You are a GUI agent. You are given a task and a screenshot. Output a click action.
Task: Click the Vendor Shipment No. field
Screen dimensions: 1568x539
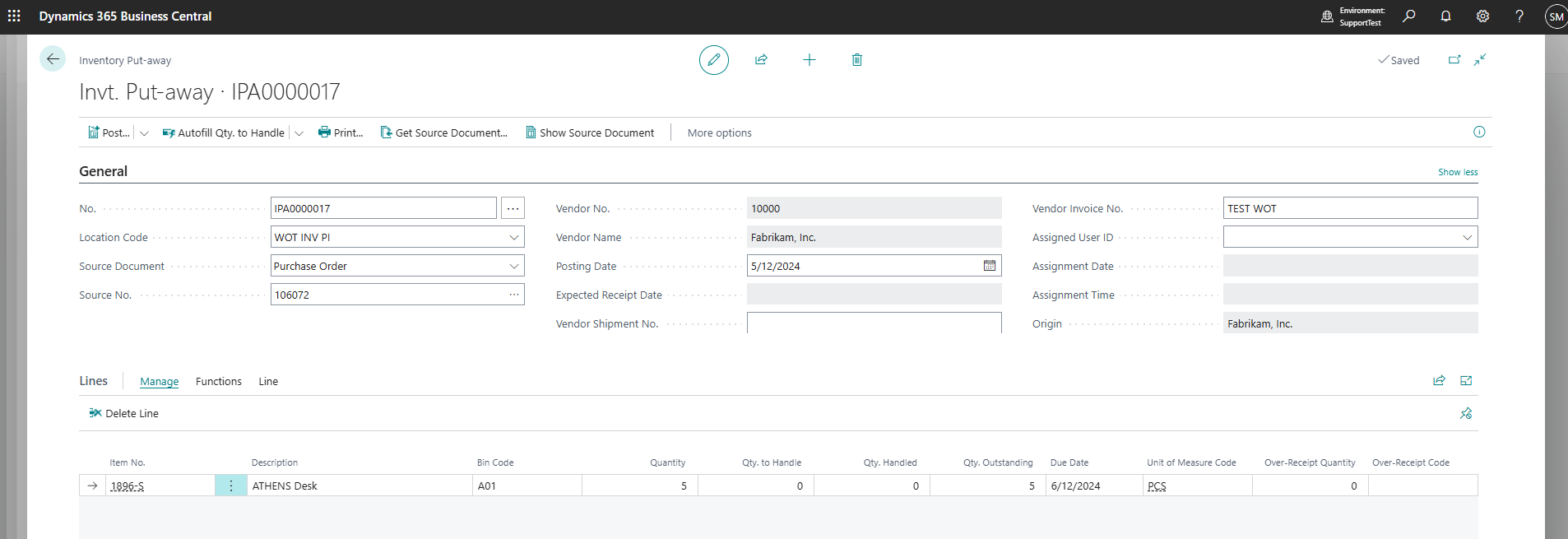tap(874, 323)
